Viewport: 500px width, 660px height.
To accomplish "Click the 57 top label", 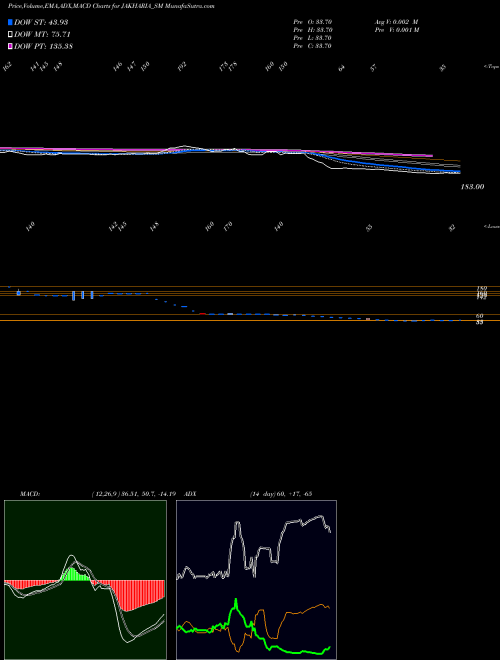I will tap(373, 67).
